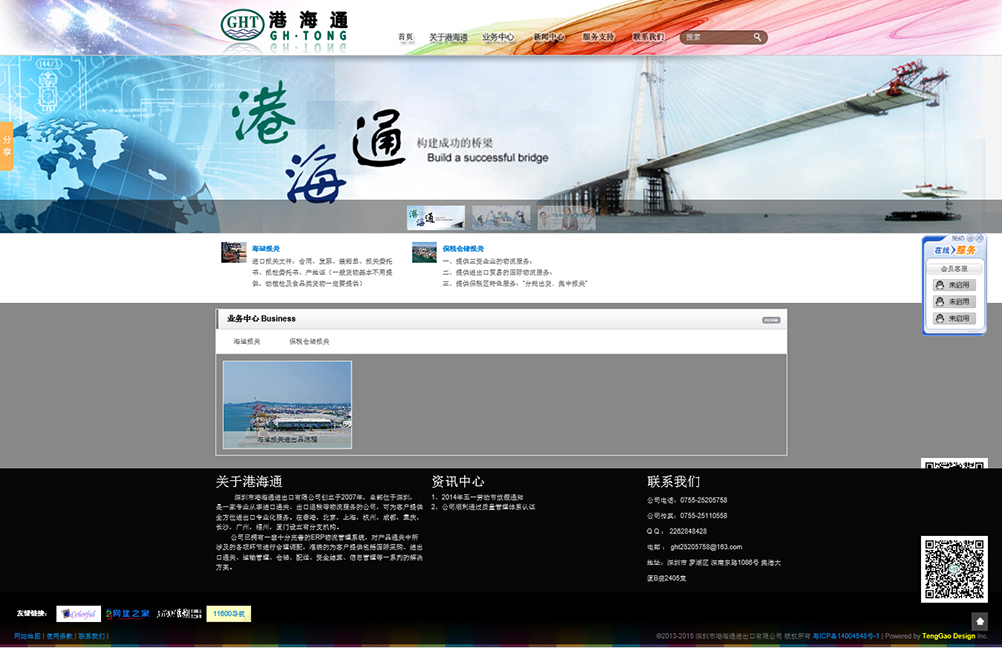Open the orange 分享 share side tab
The image size is (1002, 648).
point(6,146)
